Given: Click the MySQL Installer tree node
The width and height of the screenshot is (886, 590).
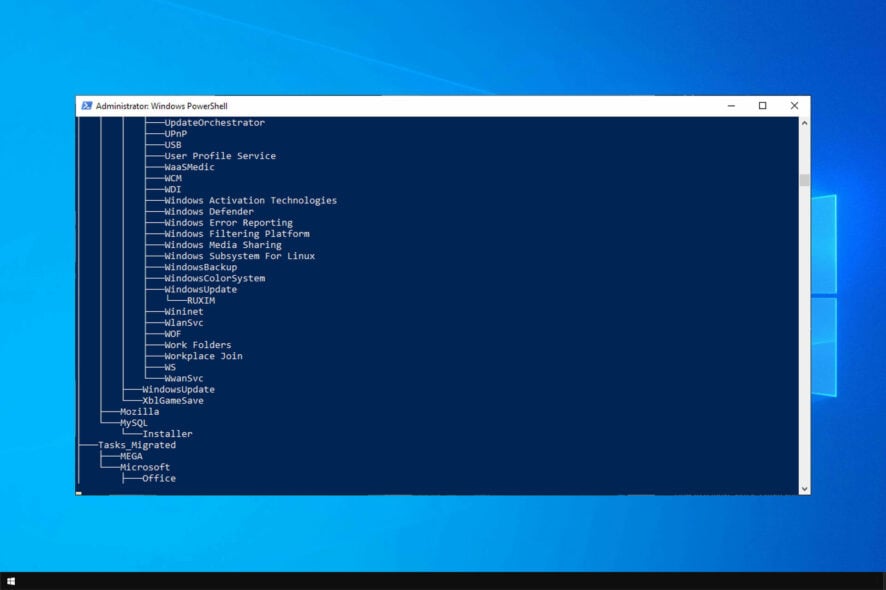Looking at the screenshot, I should click(167, 433).
